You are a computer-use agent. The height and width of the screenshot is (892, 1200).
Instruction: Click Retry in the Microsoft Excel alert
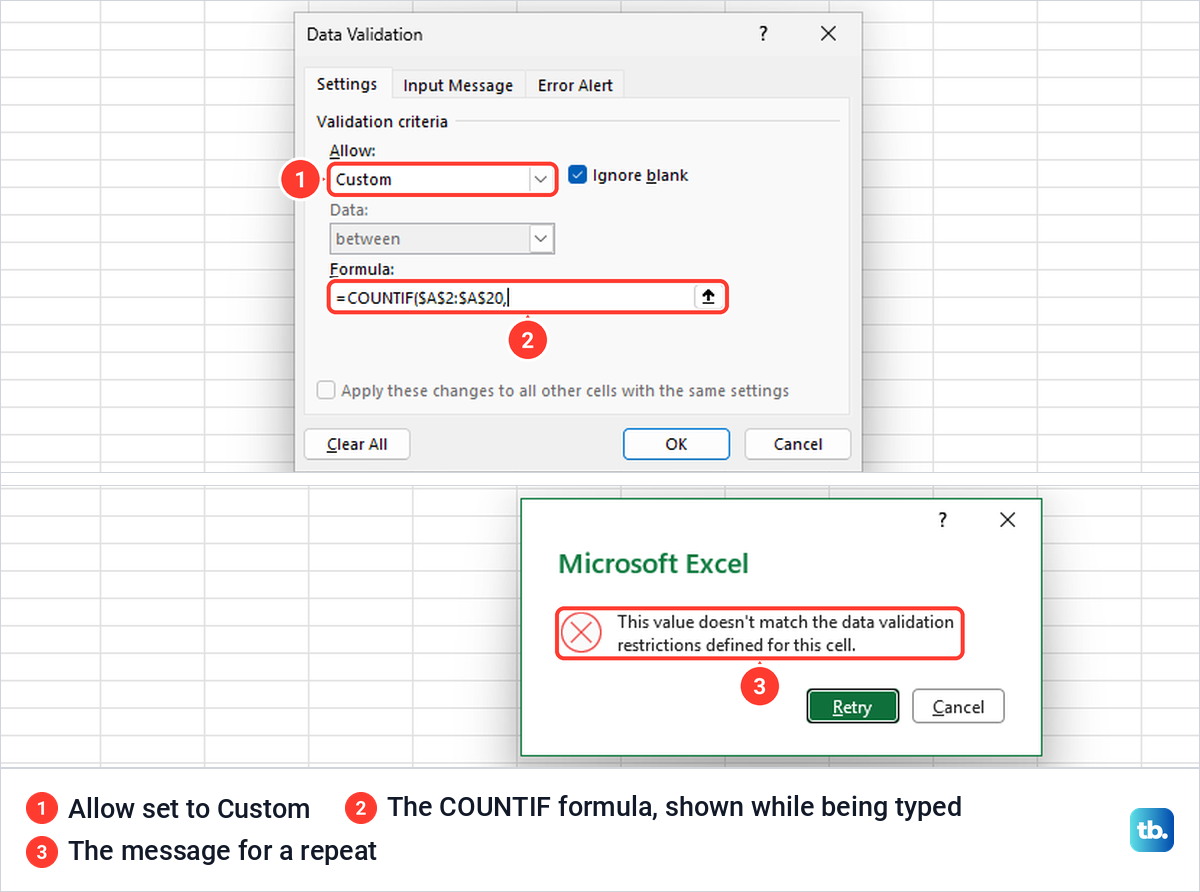pyautogui.click(x=852, y=707)
